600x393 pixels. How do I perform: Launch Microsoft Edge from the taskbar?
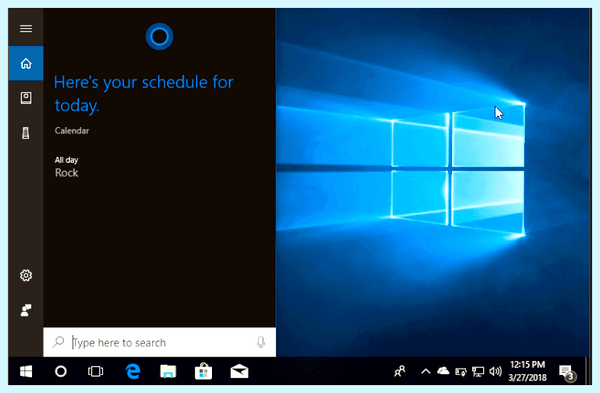coord(133,371)
